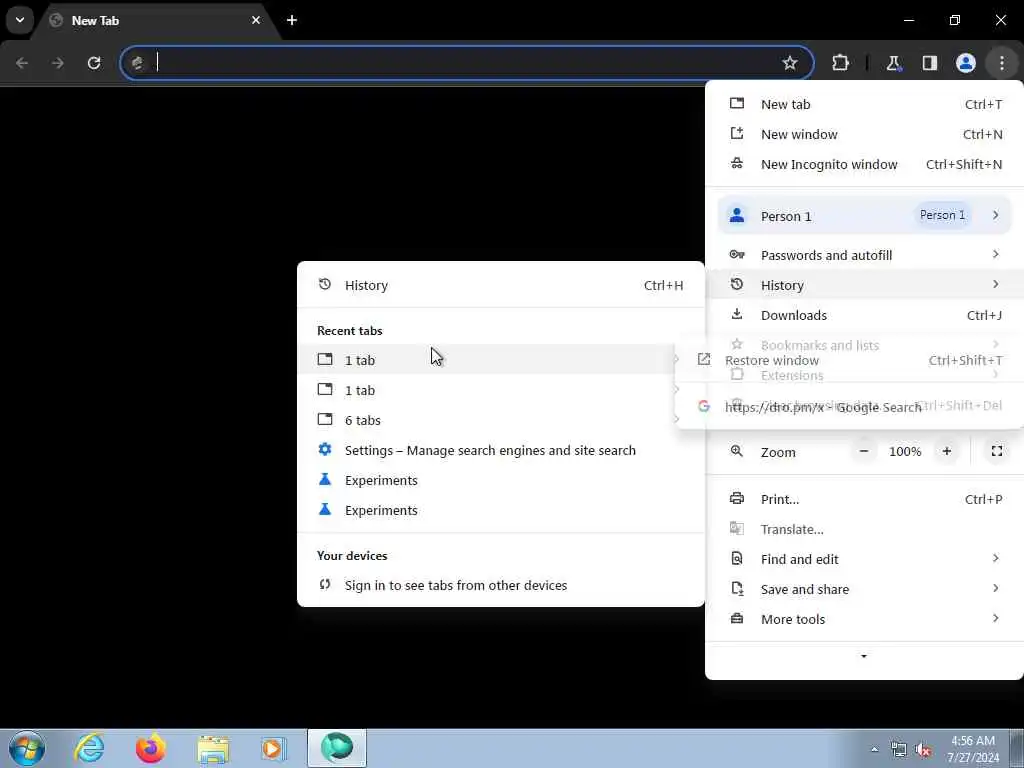1024x768 pixels.
Task: Open the Chrome Labs flask icon
Action: point(893,63)
